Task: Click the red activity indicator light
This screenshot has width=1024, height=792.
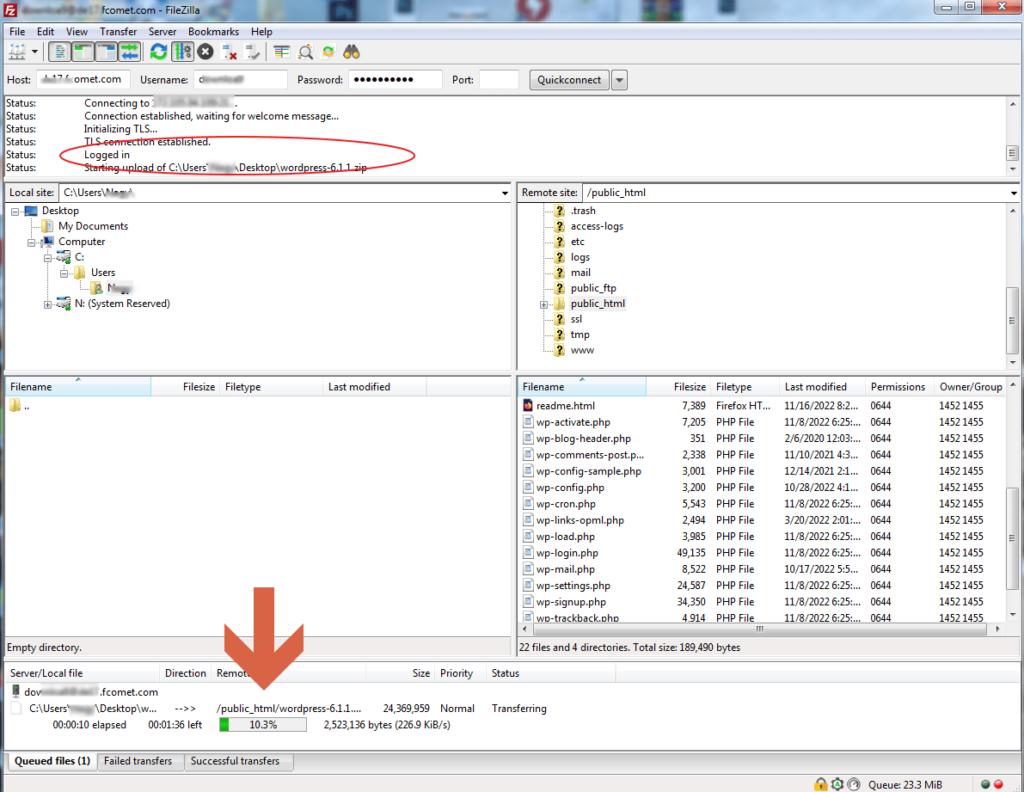Action: 998,784
